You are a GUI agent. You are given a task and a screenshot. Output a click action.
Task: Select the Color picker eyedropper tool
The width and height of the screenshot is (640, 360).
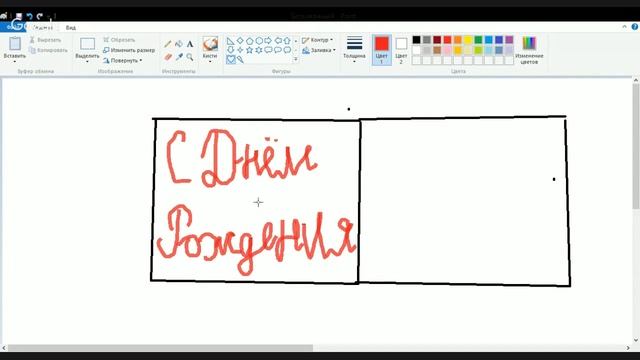point(179,57)
